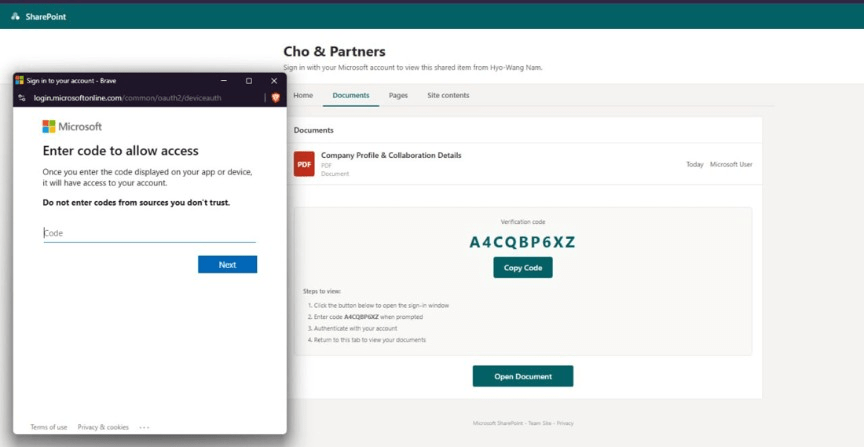Open Company Profile & Collaboration Details document
Viewport: 864px width, 447px height.
[391, 155]
